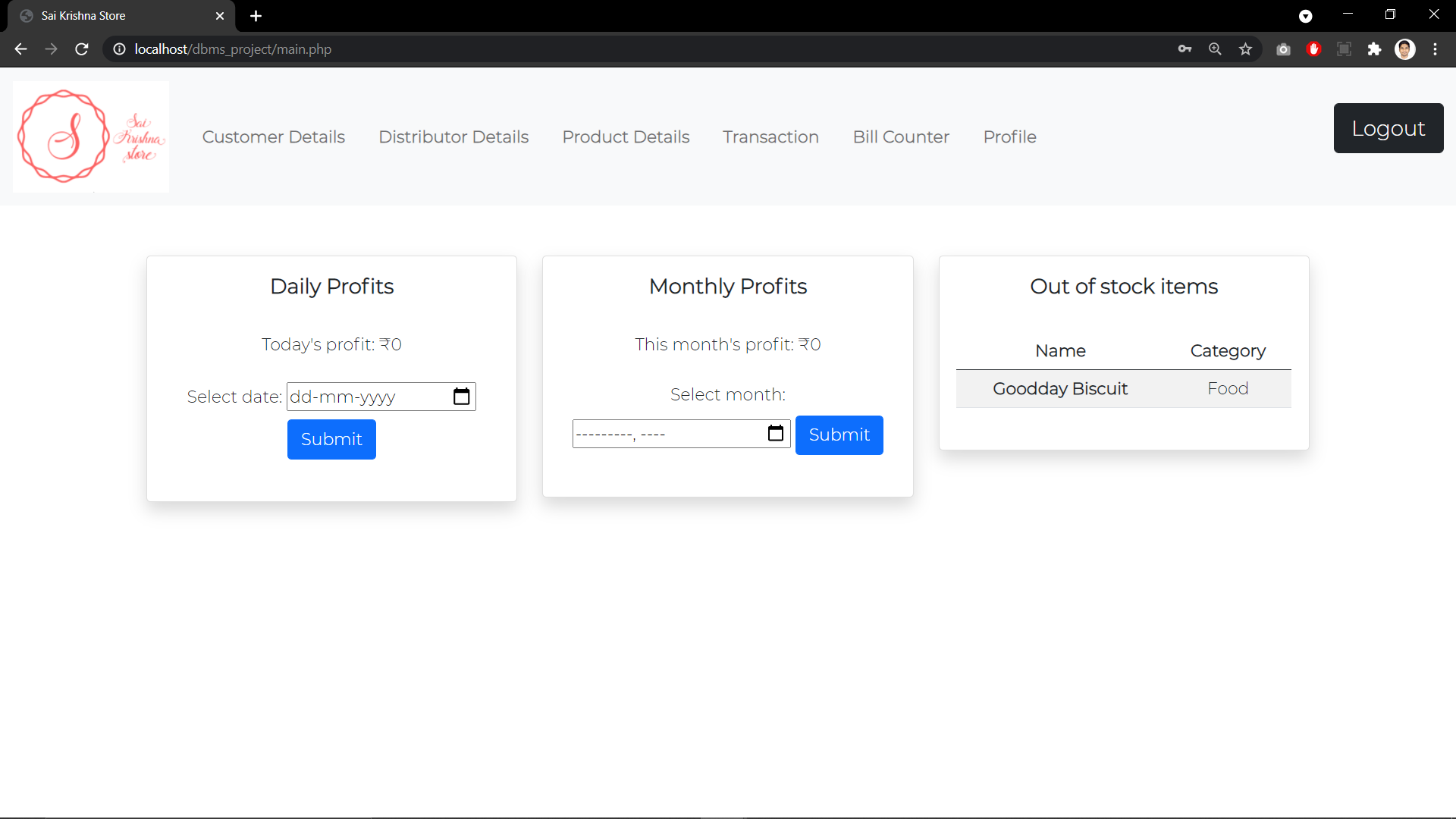
Task: Click the Food category cell
Action: pyautogui.click(x=1228, y=389)
